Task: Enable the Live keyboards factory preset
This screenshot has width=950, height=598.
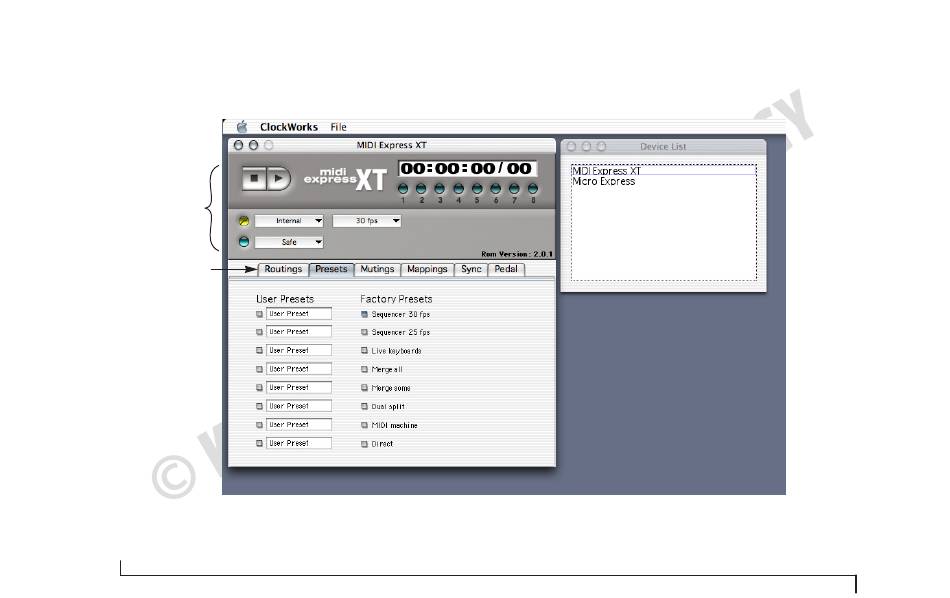Action: tap(364, 351)
